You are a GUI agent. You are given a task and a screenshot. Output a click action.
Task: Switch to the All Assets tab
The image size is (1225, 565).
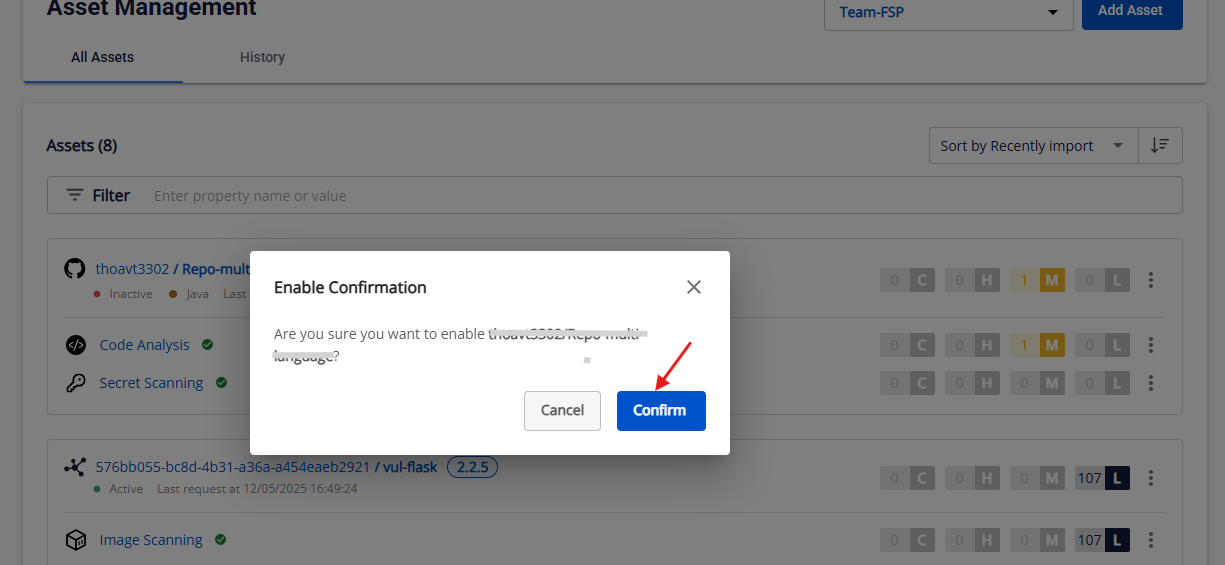(102, 57)
